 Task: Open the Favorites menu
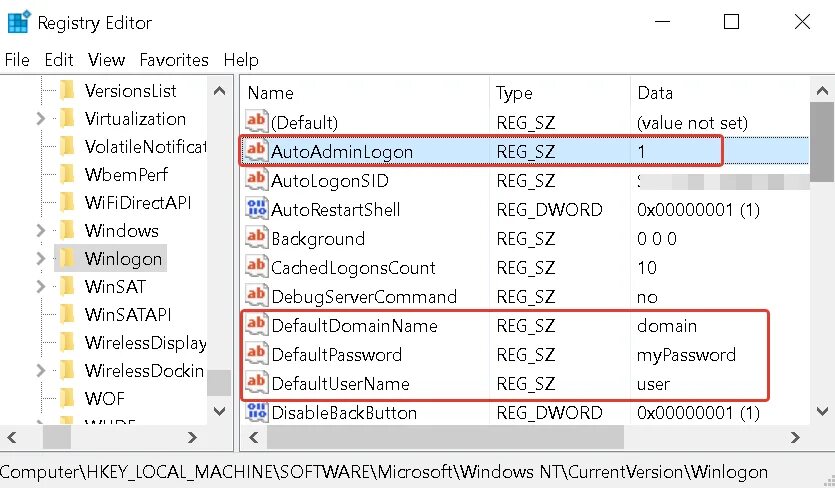(x=174, y=60)
